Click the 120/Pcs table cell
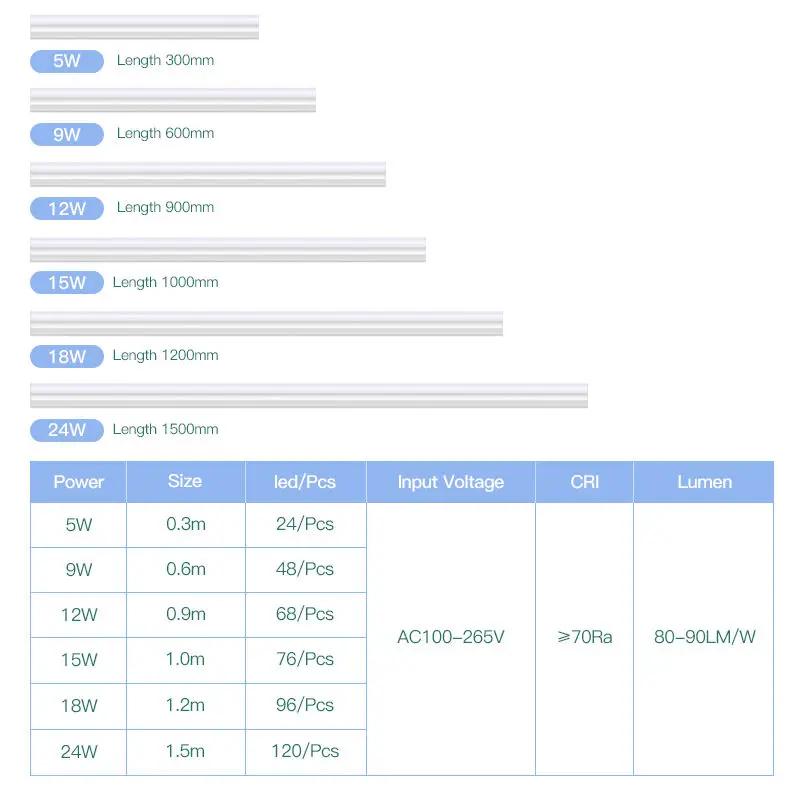The image size is (800, 800). [x=305, y=751]
